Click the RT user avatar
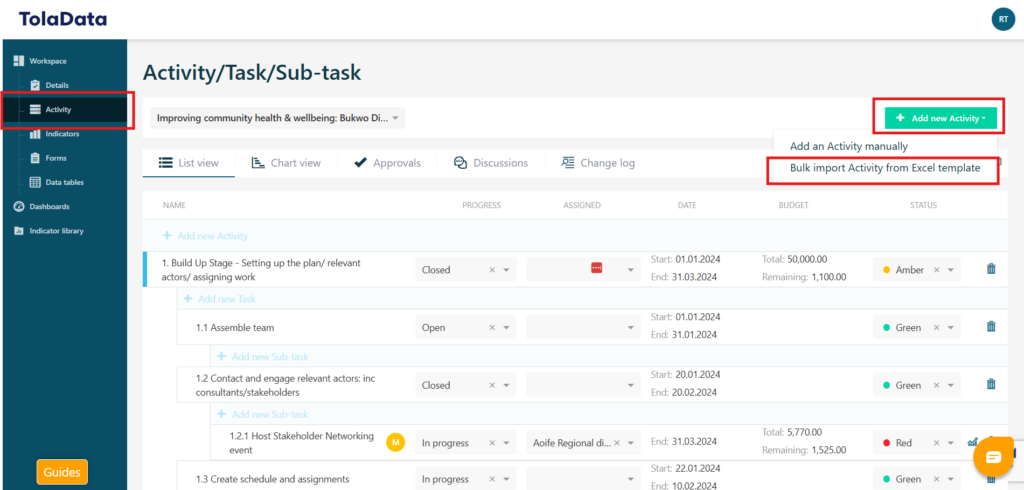Image resolution: width=1024 pixels, height=490 pixels. coord(1001,19)
